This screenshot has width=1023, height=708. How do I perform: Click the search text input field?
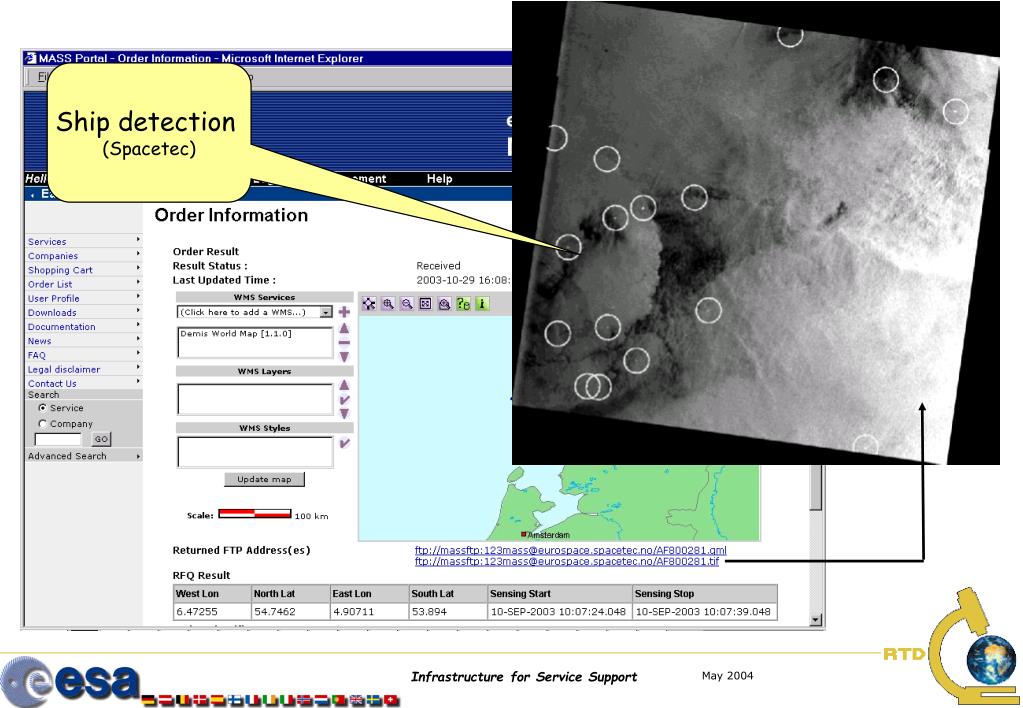58,439
